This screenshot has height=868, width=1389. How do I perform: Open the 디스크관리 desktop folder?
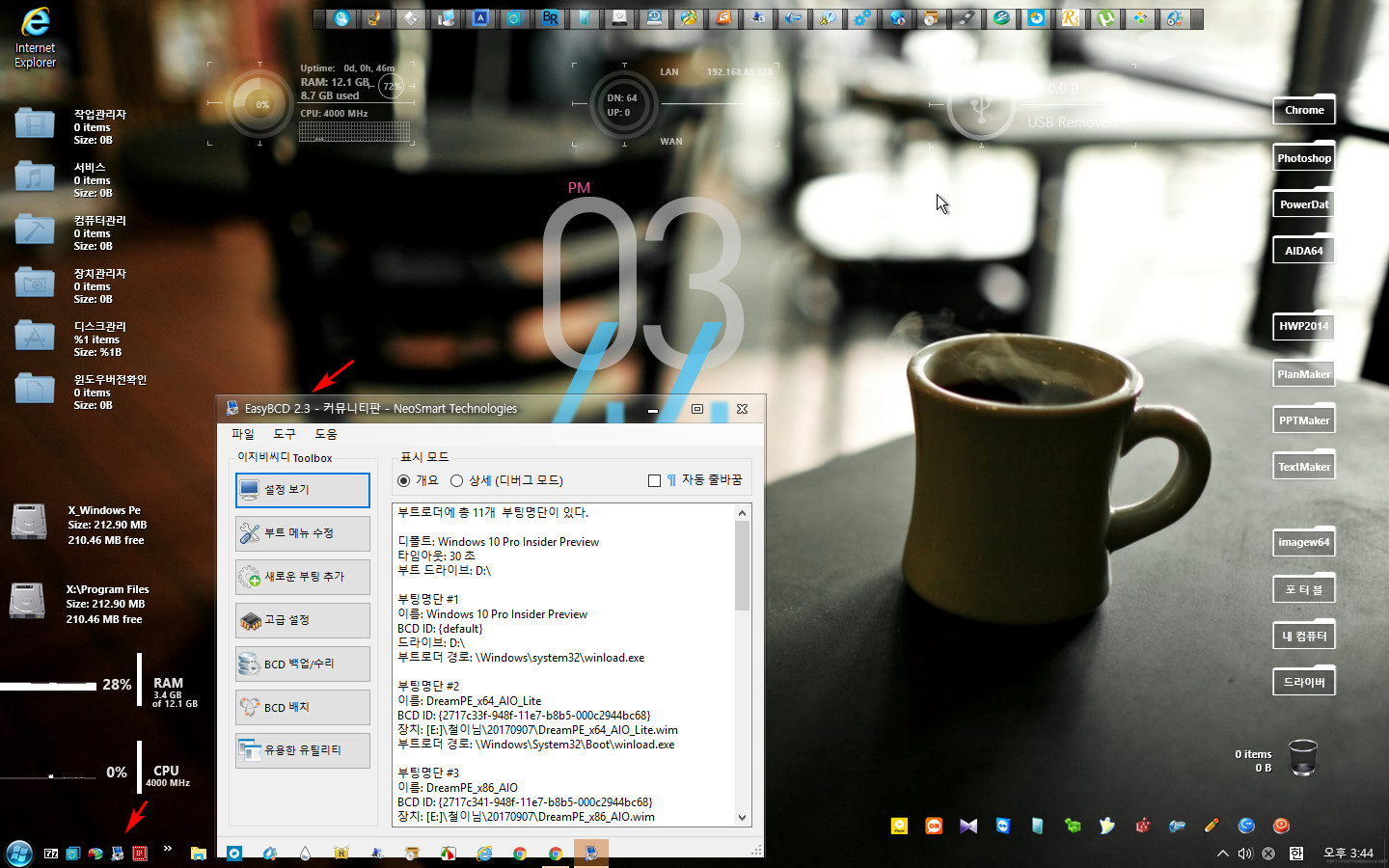point(35,337)
